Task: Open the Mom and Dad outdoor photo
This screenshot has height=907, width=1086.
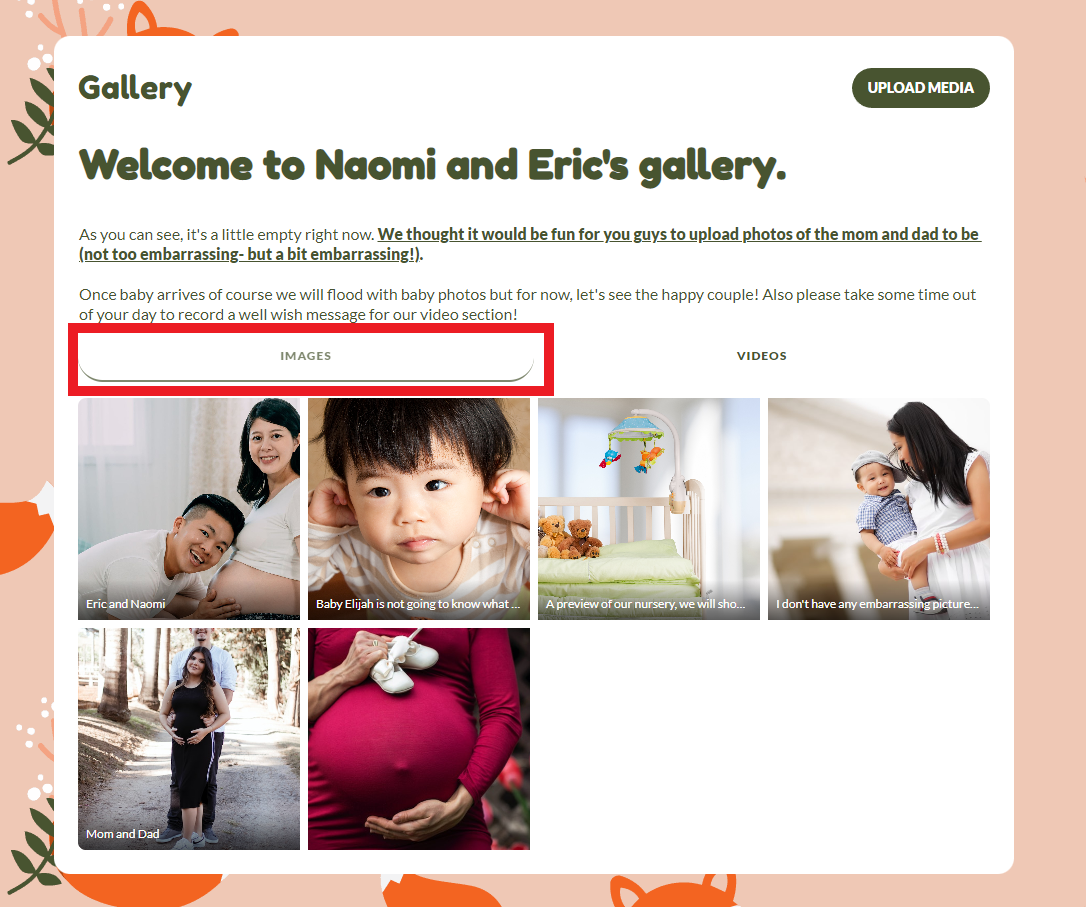Action: click(x=189, y=739)
